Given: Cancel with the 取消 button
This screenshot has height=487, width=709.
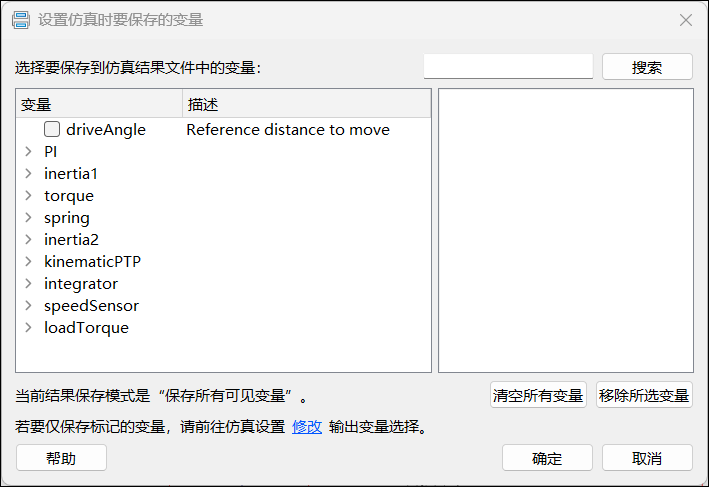Looking at the screenshot, I should 647,458.
